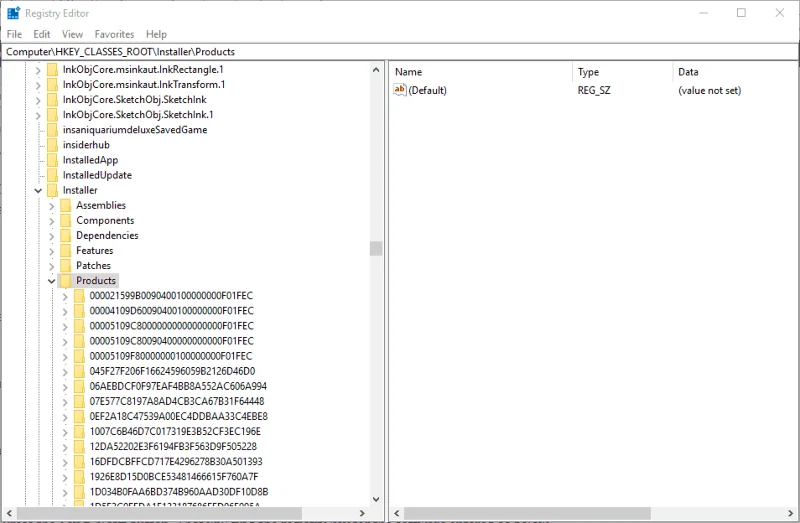Expand the Assemblies key
This screenshot has width=800, height=523.
click(x=52, y=206)
